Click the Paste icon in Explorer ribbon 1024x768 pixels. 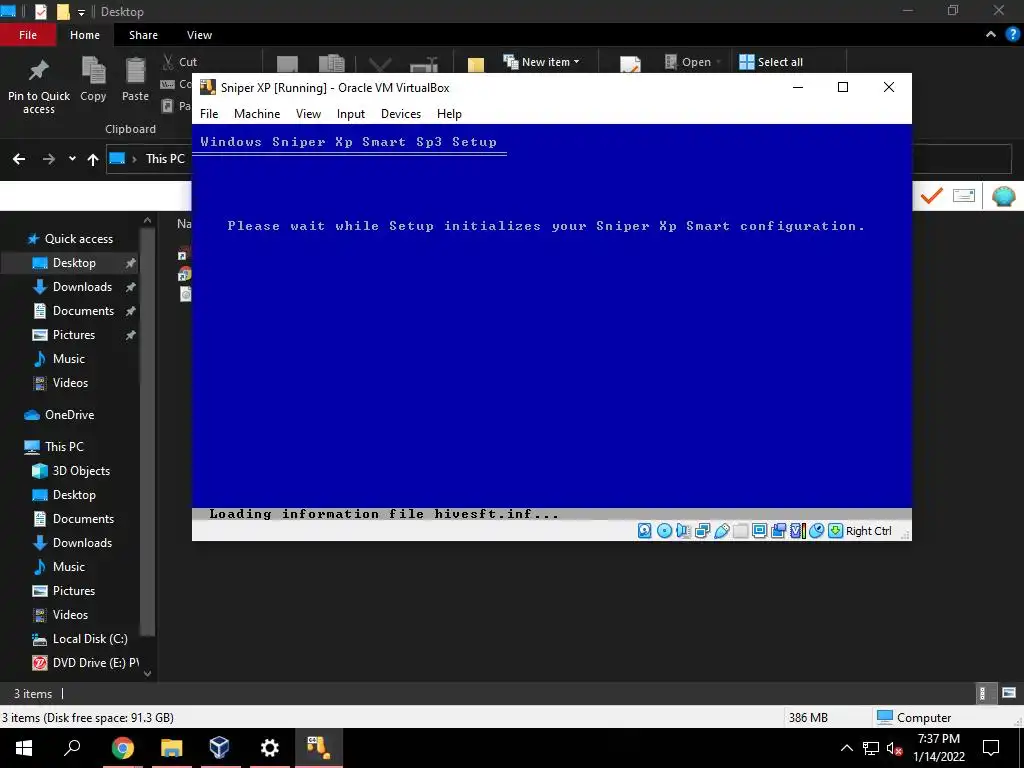pyautogui.click(x=135, y=79)
